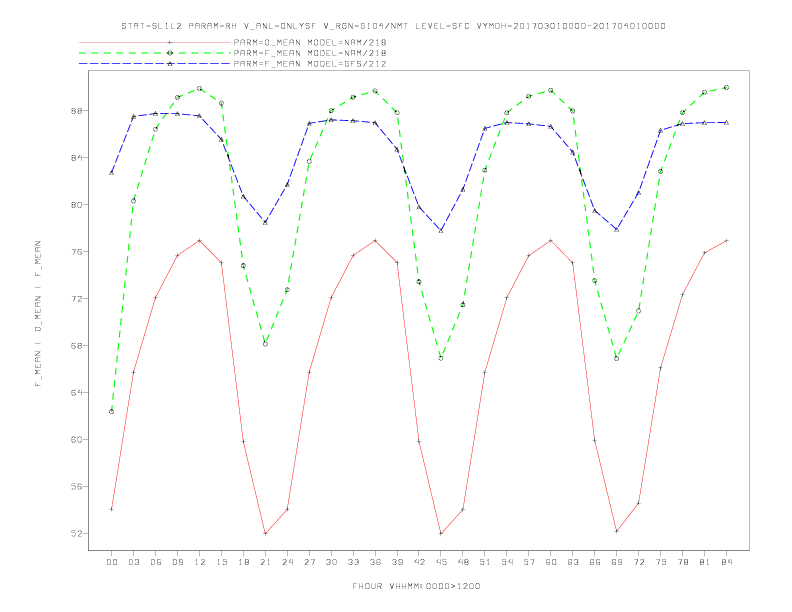Click x-axis forecast hour label 69

click(617, 562)
